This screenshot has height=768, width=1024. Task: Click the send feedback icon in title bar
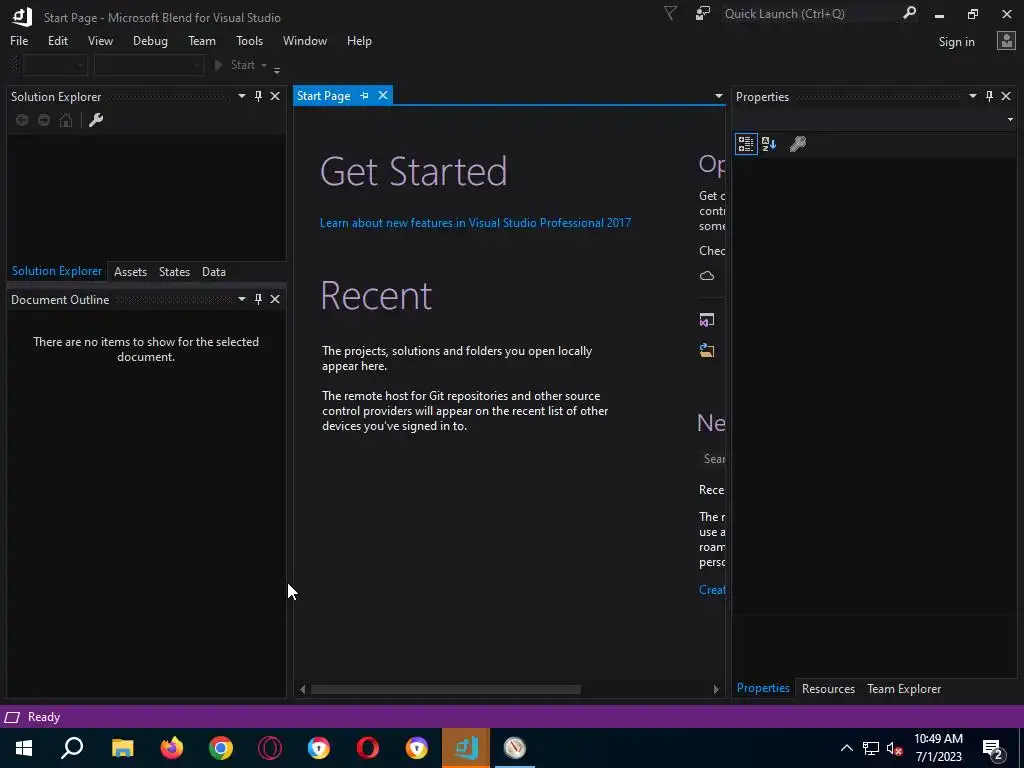point(703,13)
